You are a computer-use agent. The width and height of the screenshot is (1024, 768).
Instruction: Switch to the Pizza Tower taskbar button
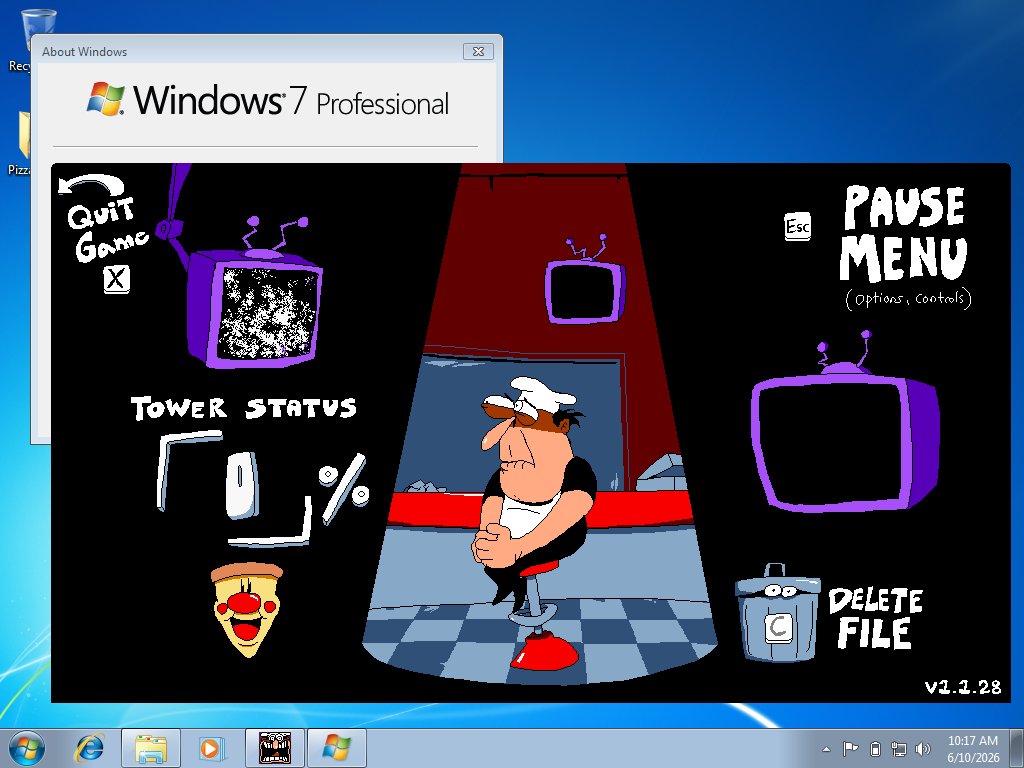coord(275,748)
